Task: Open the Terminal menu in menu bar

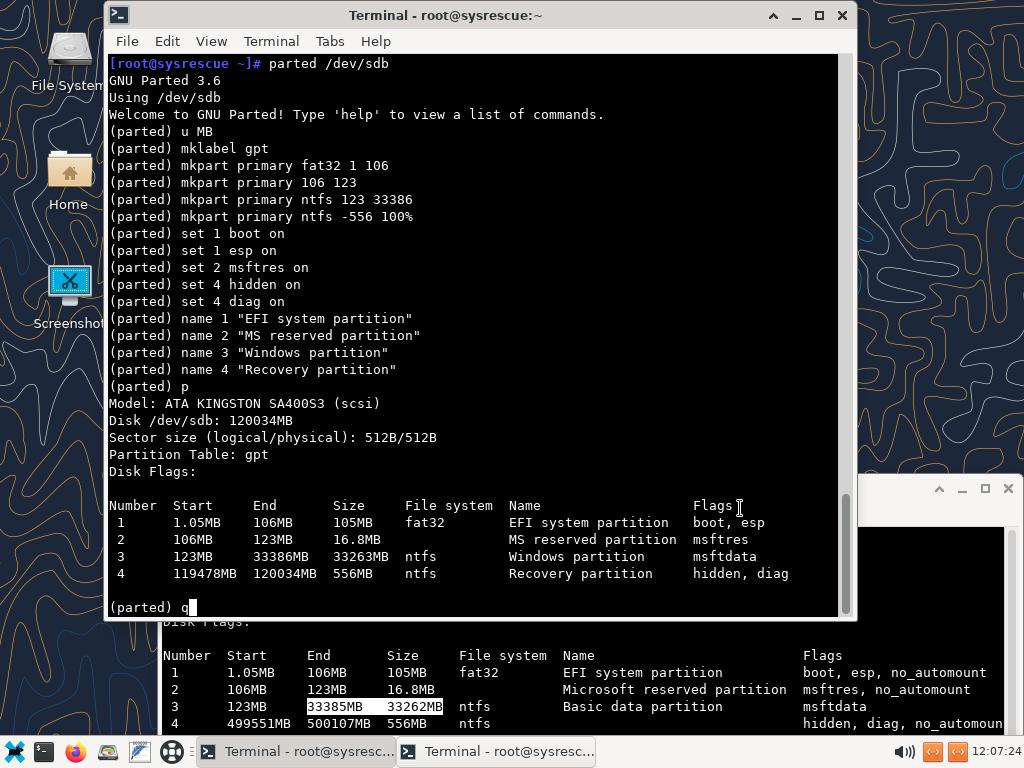Action: (x=271, y=41)
